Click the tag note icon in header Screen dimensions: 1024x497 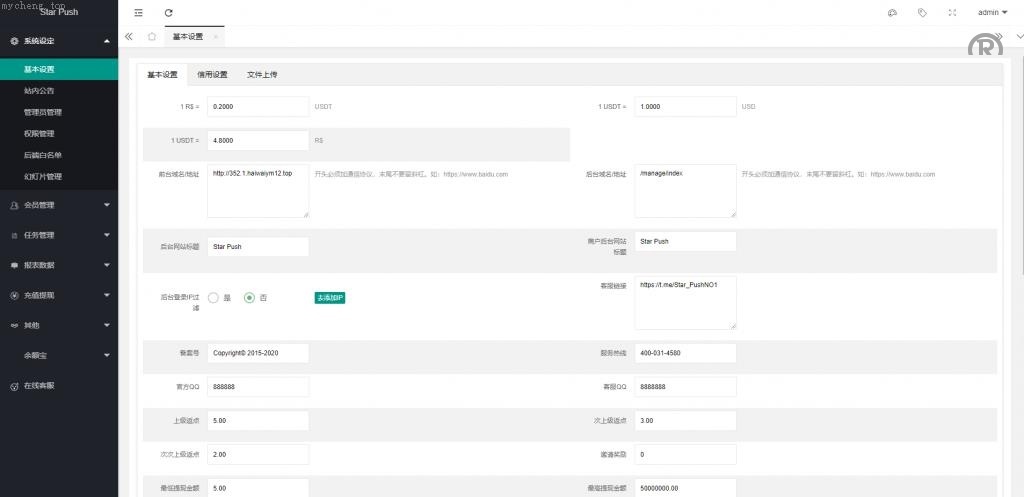point(922,13)
